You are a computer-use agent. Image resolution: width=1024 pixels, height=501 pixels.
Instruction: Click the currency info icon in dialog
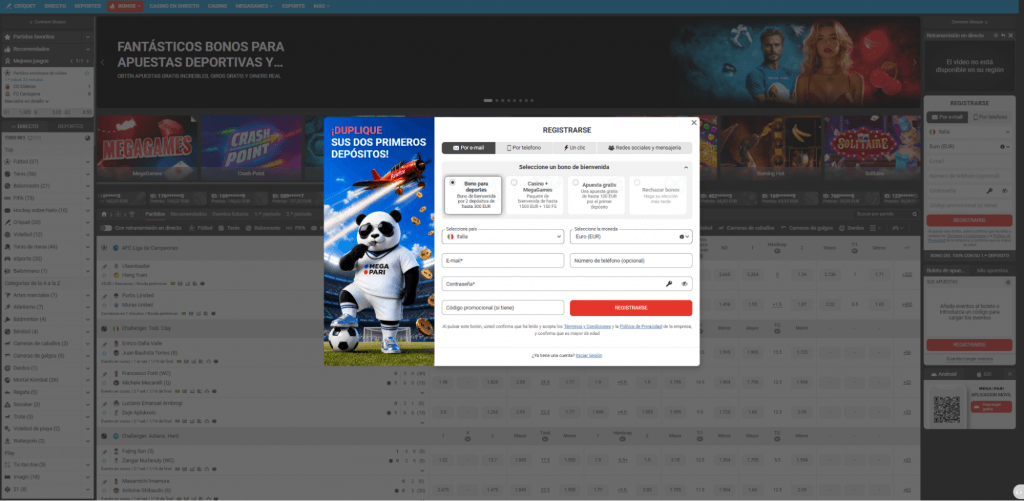pyautogui.click(x=681, y=236)
